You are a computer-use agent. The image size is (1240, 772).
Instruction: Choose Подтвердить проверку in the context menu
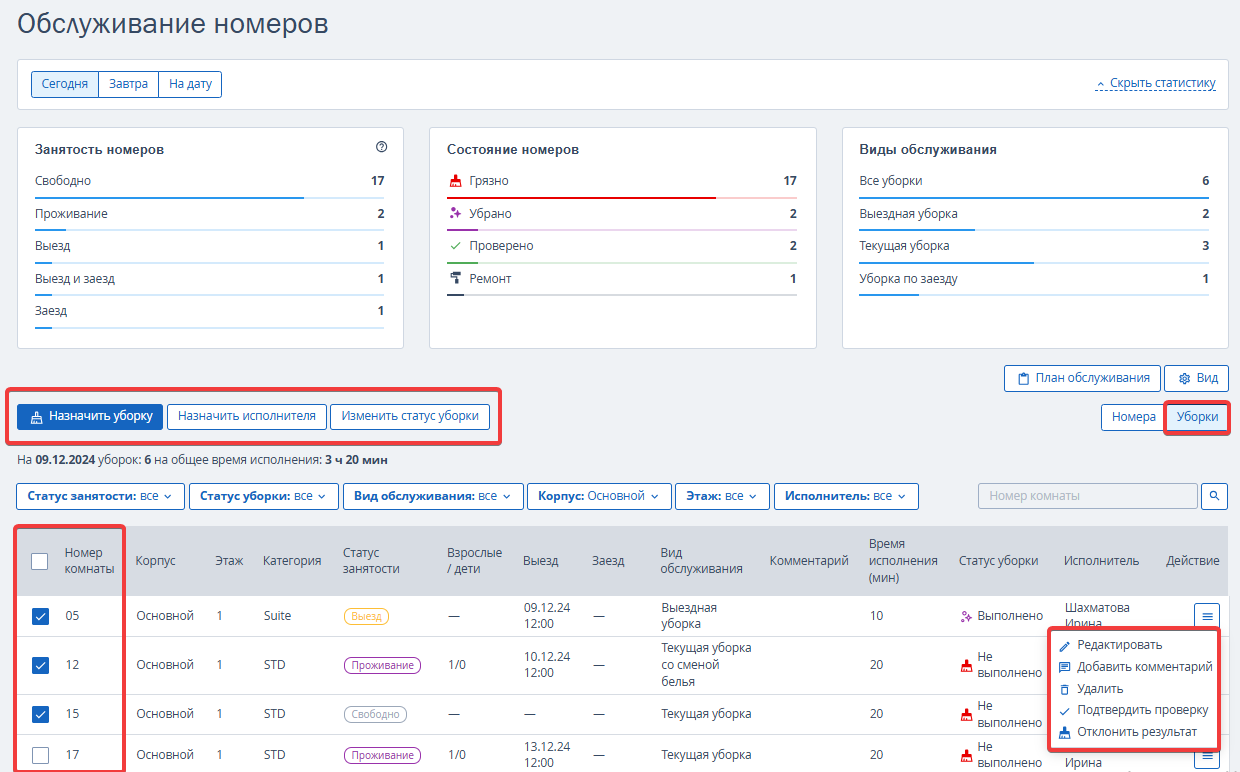(1142, 710)
